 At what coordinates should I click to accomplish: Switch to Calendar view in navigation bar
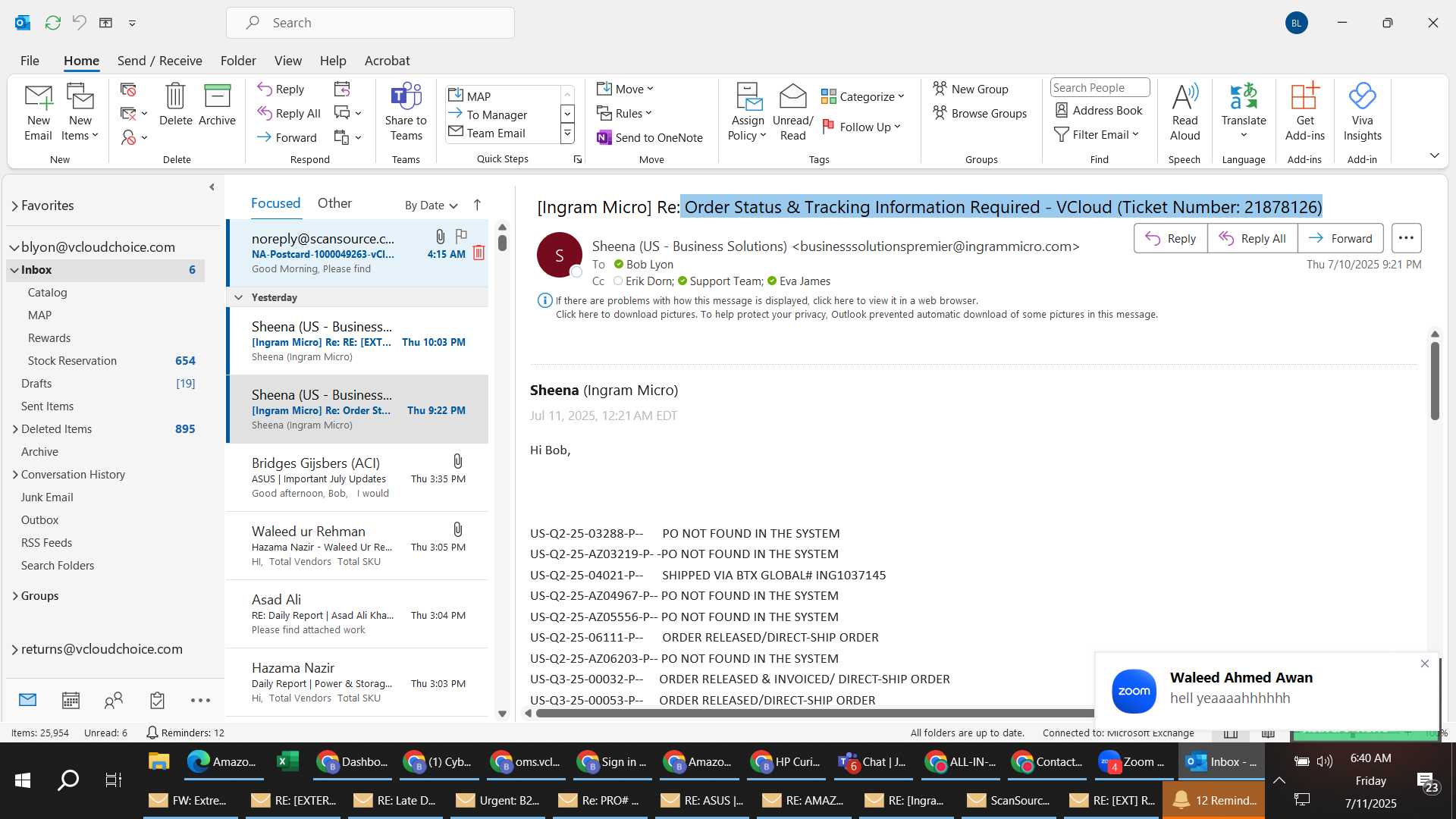point(71,700)
